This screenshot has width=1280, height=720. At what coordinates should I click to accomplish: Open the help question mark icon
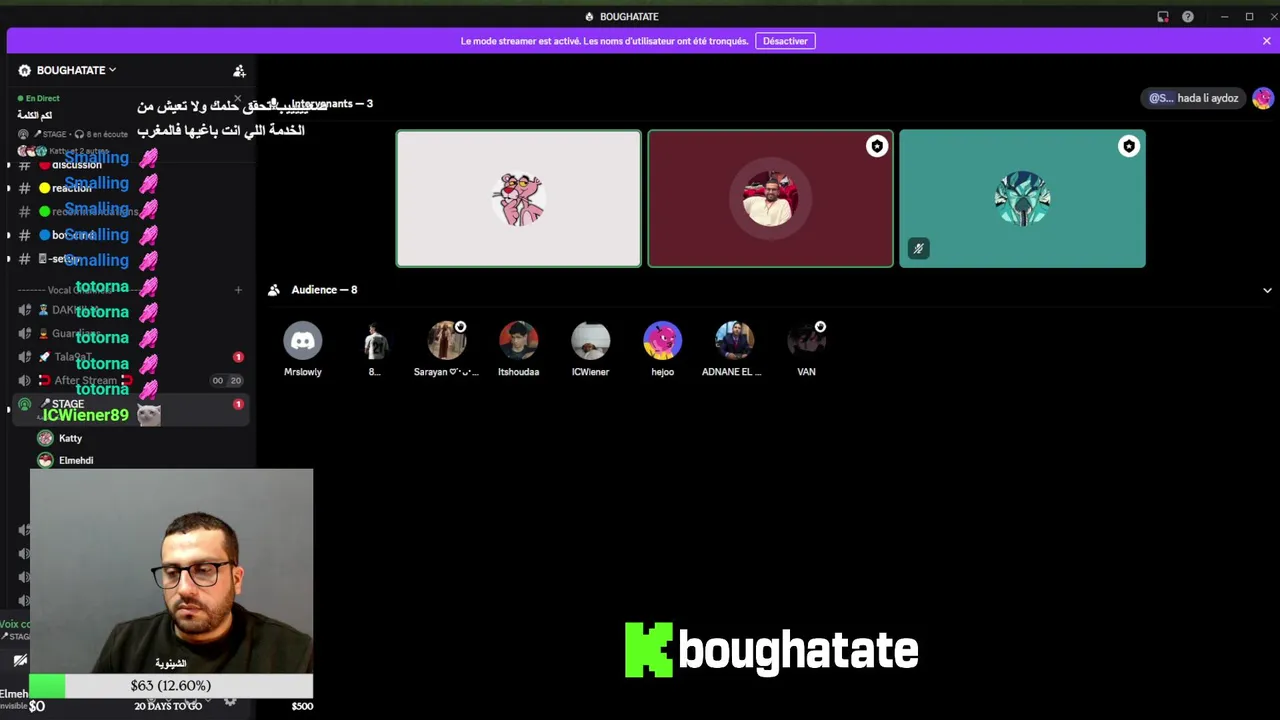(1188, 16)
